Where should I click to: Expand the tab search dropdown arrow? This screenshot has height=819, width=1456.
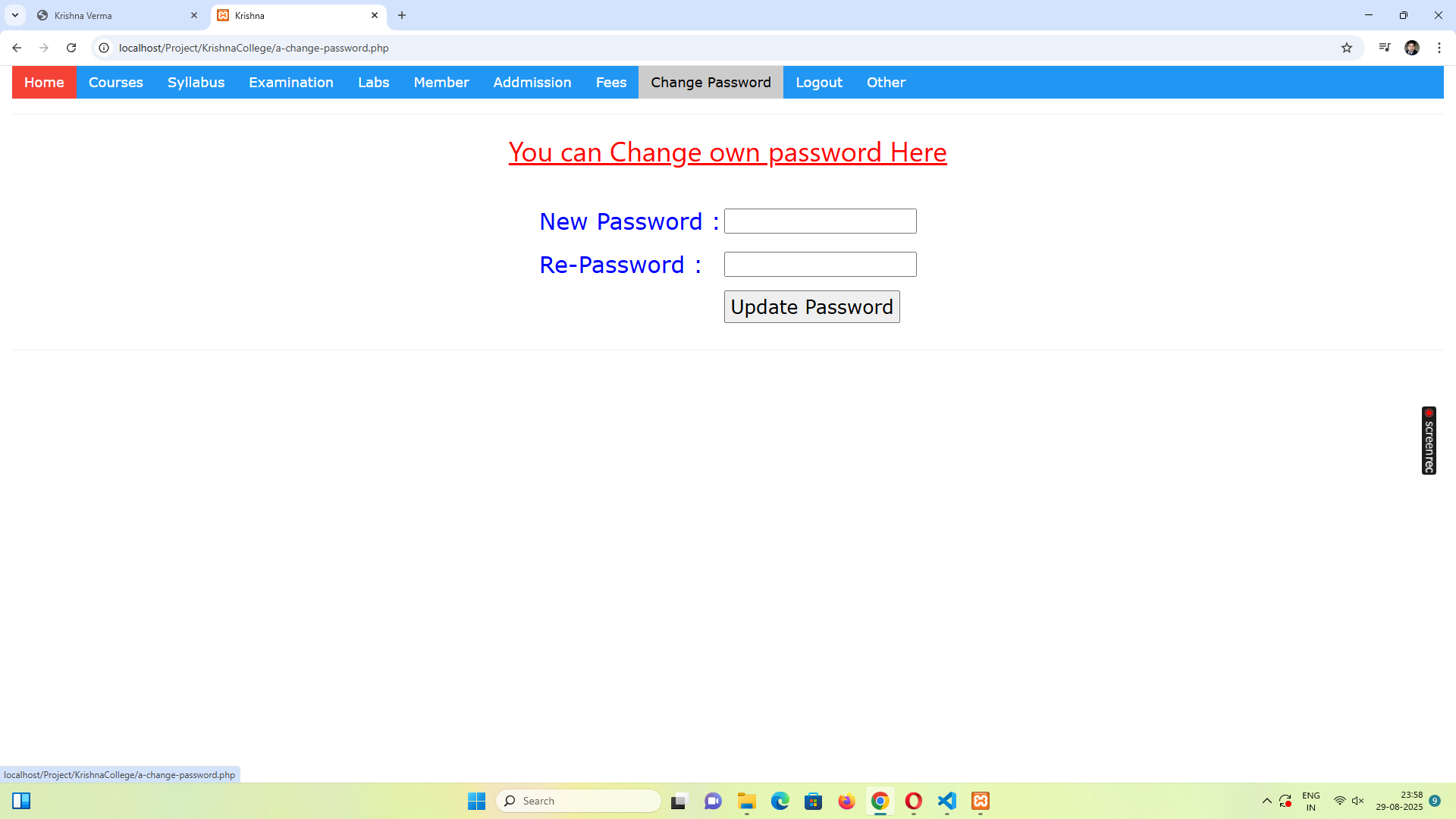15,15
